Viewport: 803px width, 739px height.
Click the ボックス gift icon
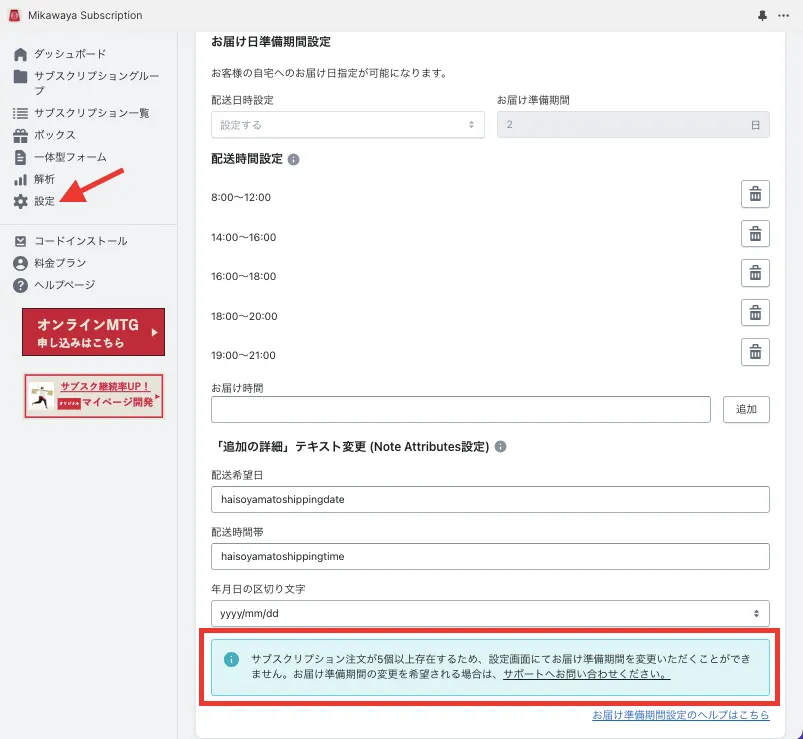click(20, 136)
